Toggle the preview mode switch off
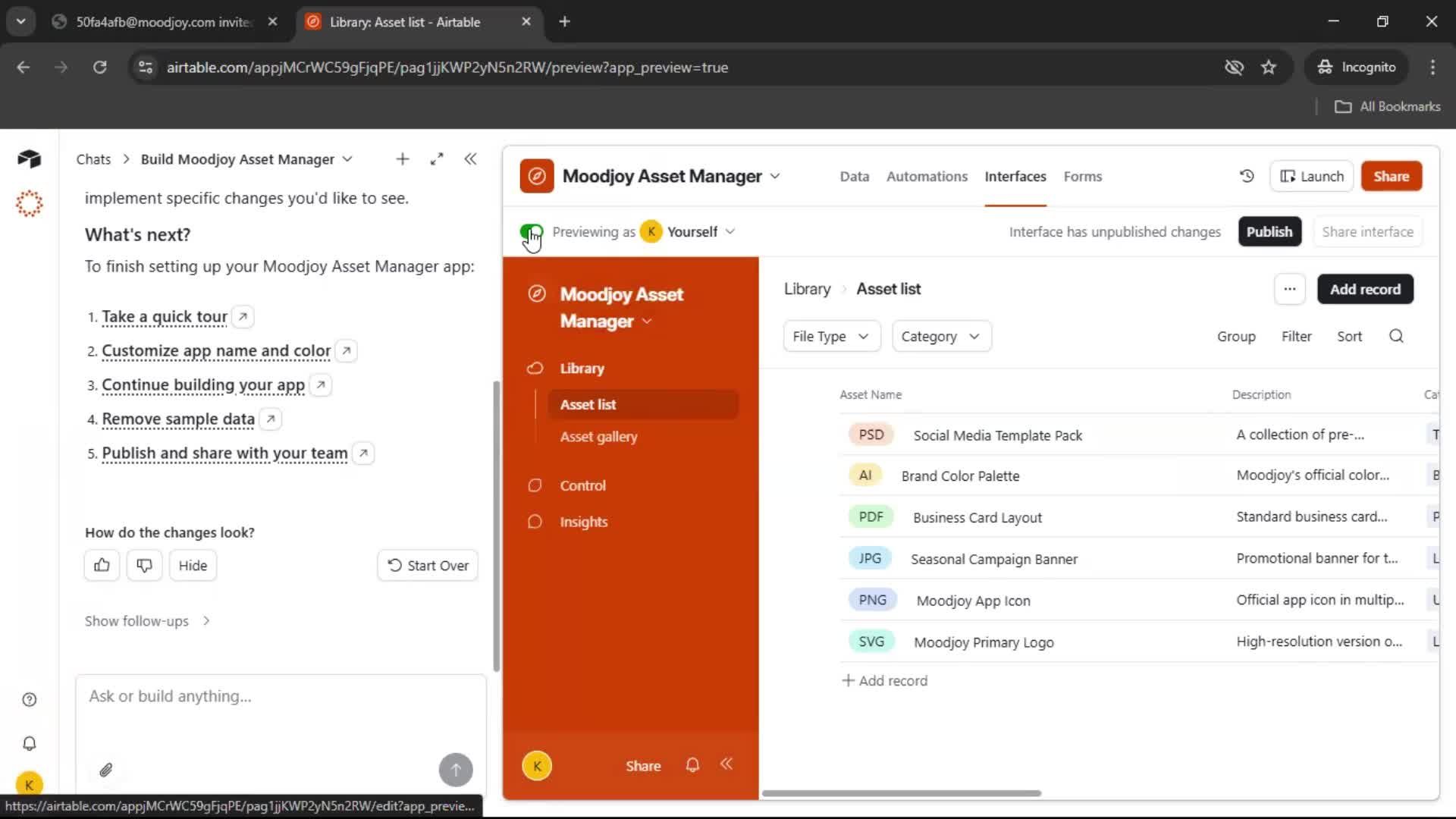This screenshot has width=1456, height=819. [532, 231]
